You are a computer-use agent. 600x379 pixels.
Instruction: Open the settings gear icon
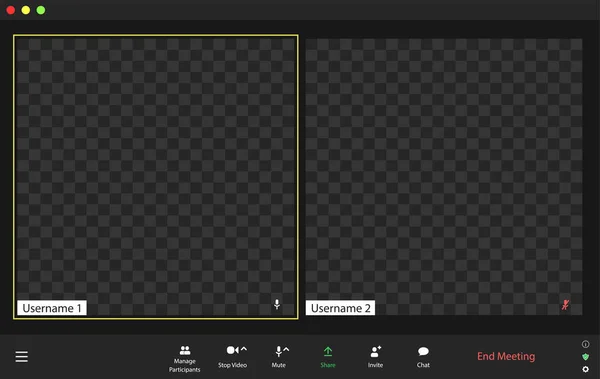pos(585,369)
